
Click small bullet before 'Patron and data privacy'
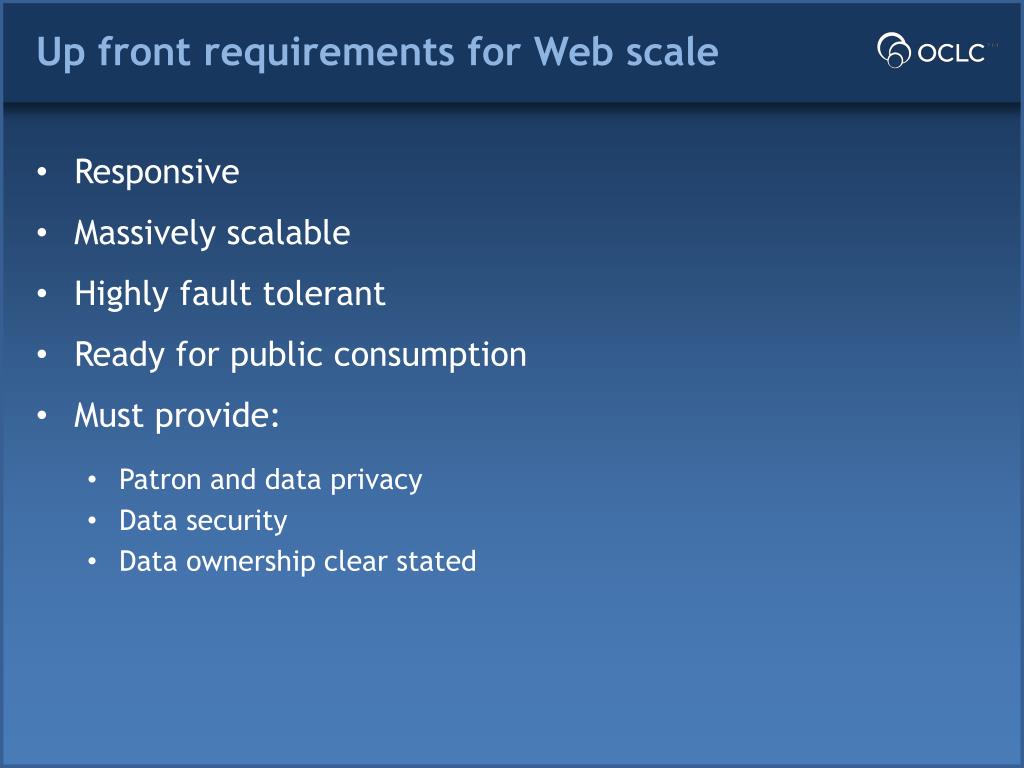point(92,480)
